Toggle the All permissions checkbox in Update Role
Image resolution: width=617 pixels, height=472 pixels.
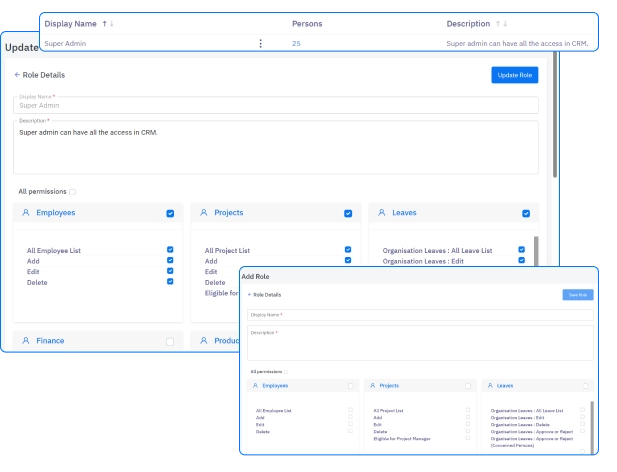click(x=72, y=191)
